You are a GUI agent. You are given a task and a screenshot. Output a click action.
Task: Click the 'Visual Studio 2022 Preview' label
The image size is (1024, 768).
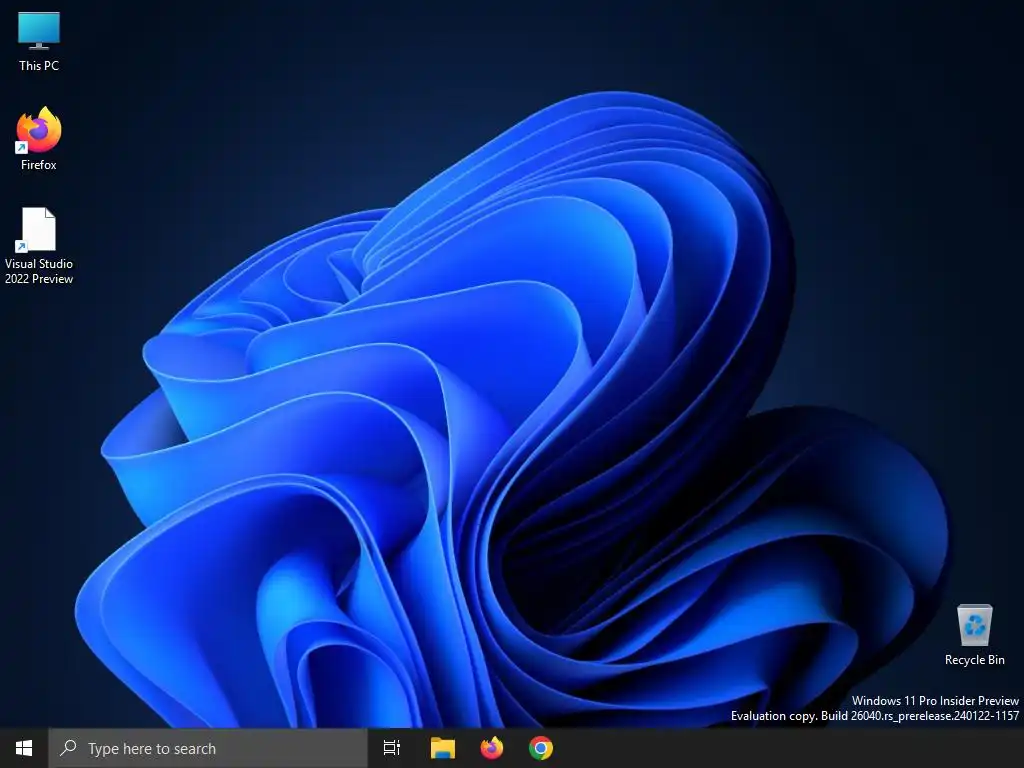[x=39, y=271]
